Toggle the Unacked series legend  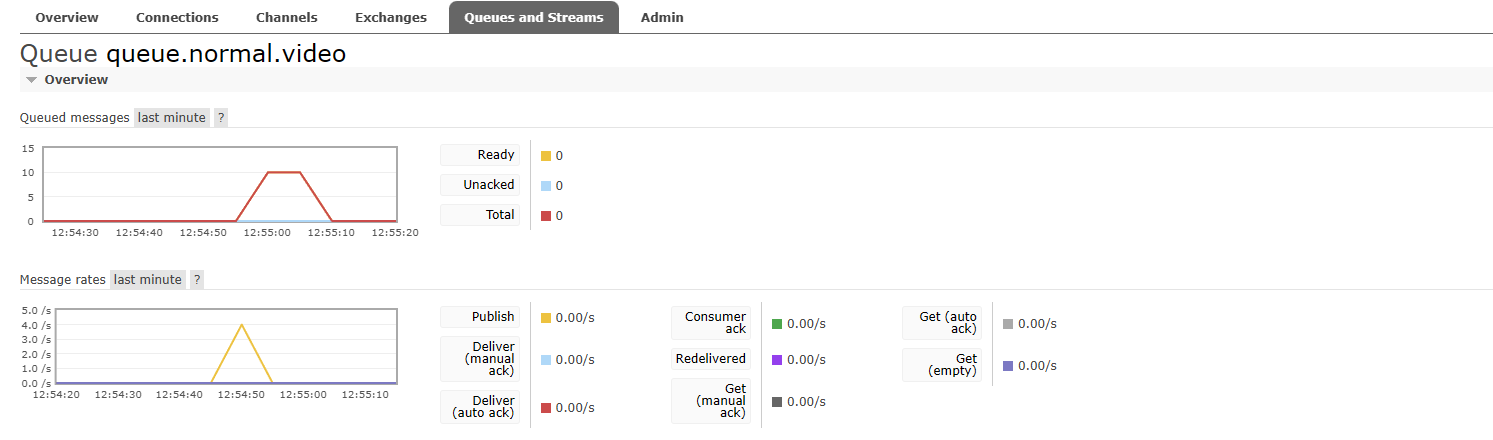(480, 185)
